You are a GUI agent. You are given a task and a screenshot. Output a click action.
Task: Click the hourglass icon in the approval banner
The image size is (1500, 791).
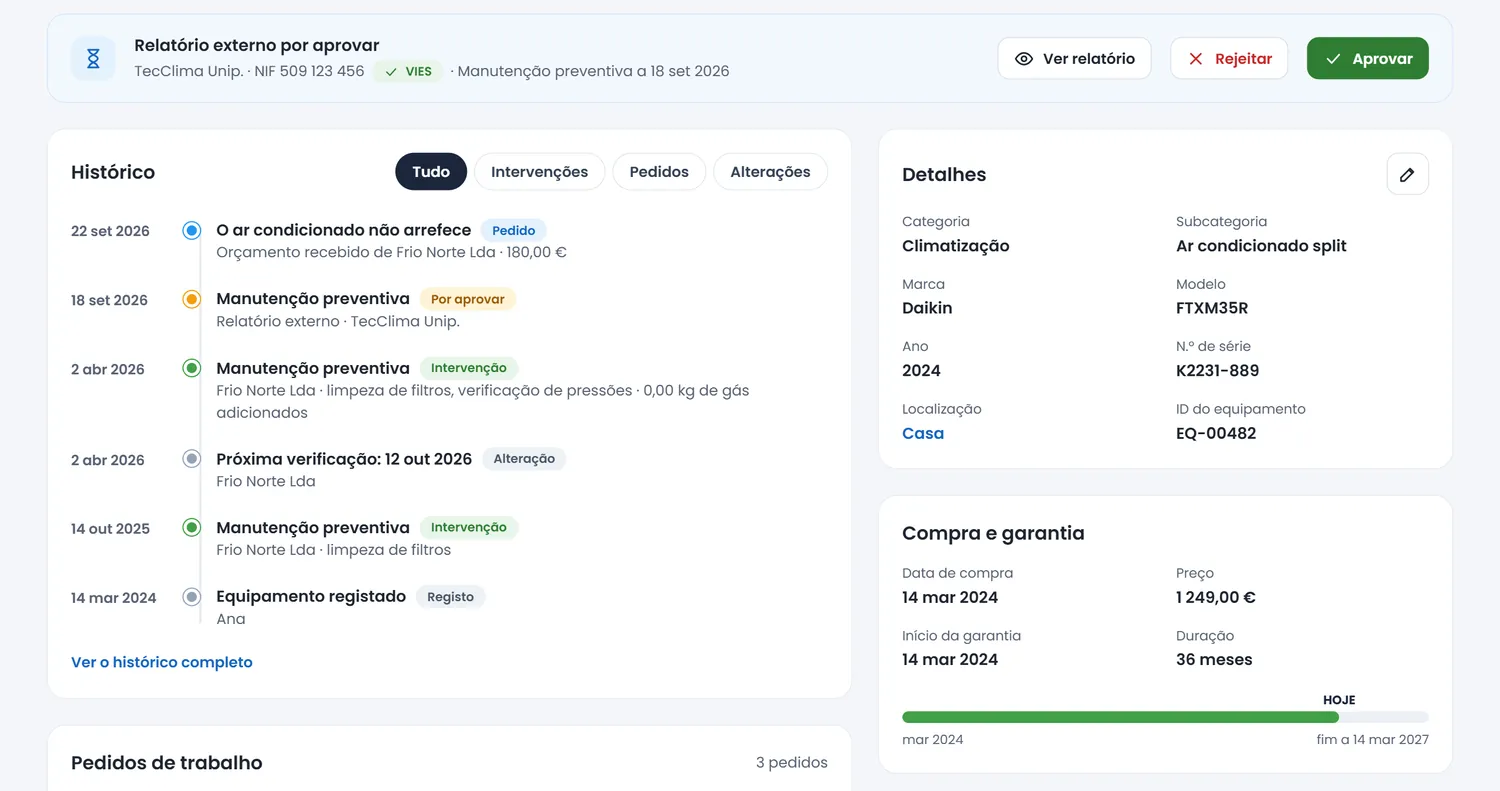click(93, 58)
